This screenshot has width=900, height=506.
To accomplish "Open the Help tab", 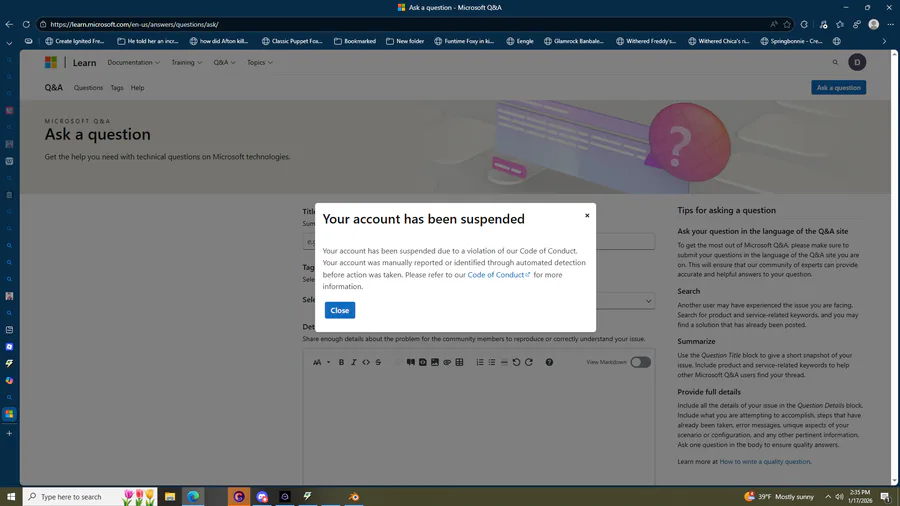I will coord(137,88).
